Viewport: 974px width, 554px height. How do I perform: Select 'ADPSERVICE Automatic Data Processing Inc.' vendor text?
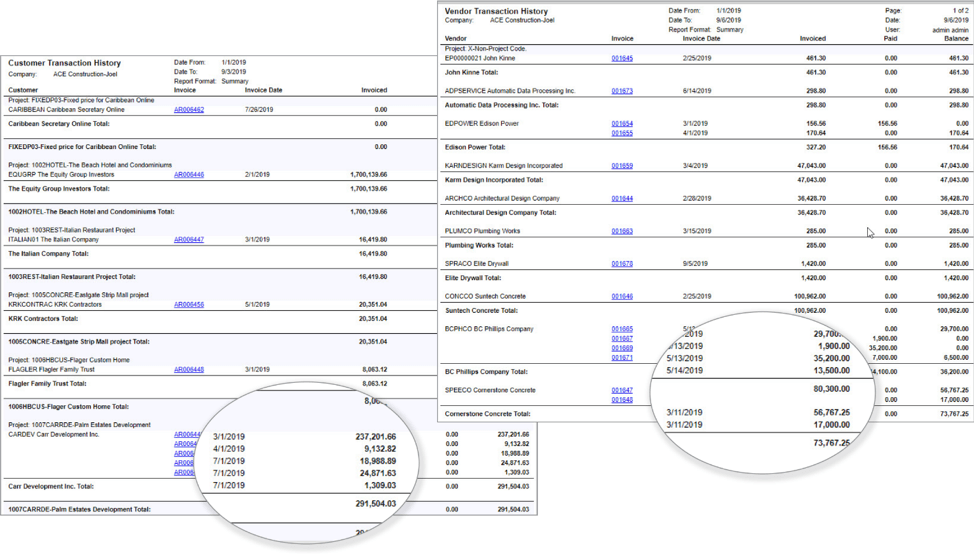510,91
